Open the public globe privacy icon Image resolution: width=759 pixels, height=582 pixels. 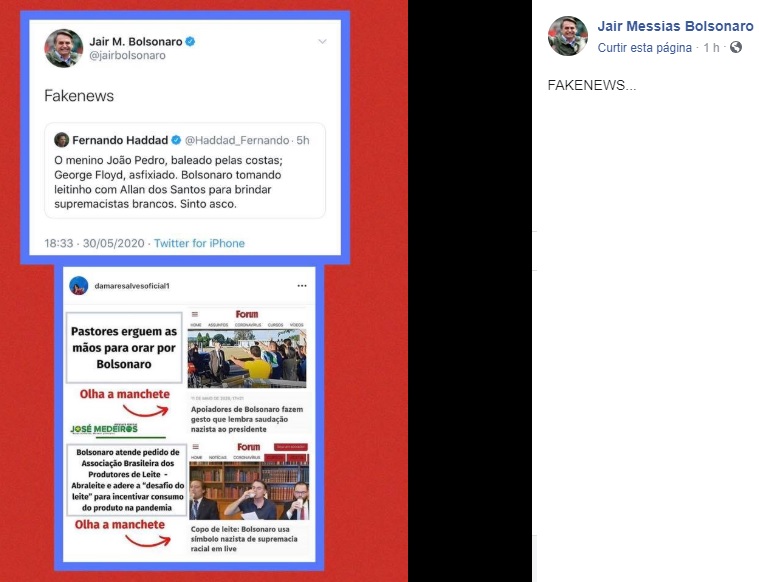click(736, 47)
